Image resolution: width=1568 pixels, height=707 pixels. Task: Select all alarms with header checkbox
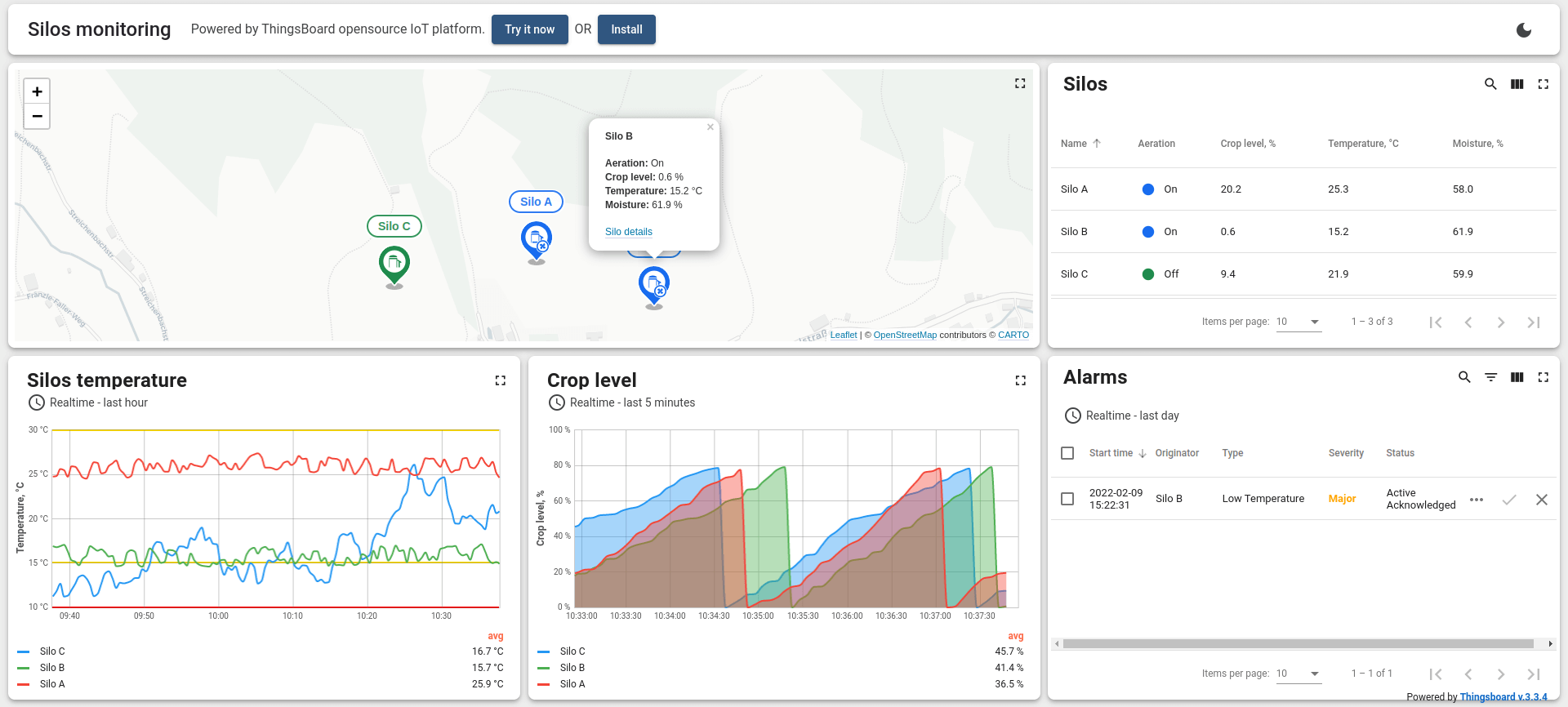1067,453
